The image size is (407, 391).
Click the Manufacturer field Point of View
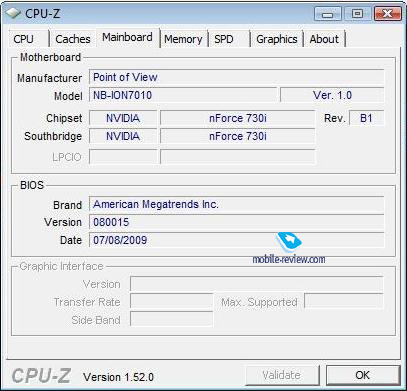tap(236, 77)
